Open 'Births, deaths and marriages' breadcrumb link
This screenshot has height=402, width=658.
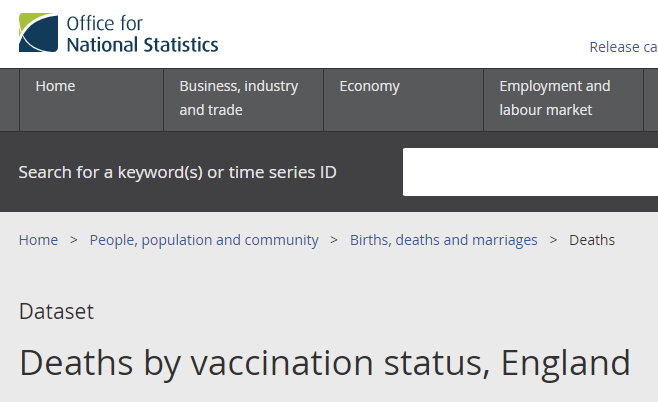(443, 240)
